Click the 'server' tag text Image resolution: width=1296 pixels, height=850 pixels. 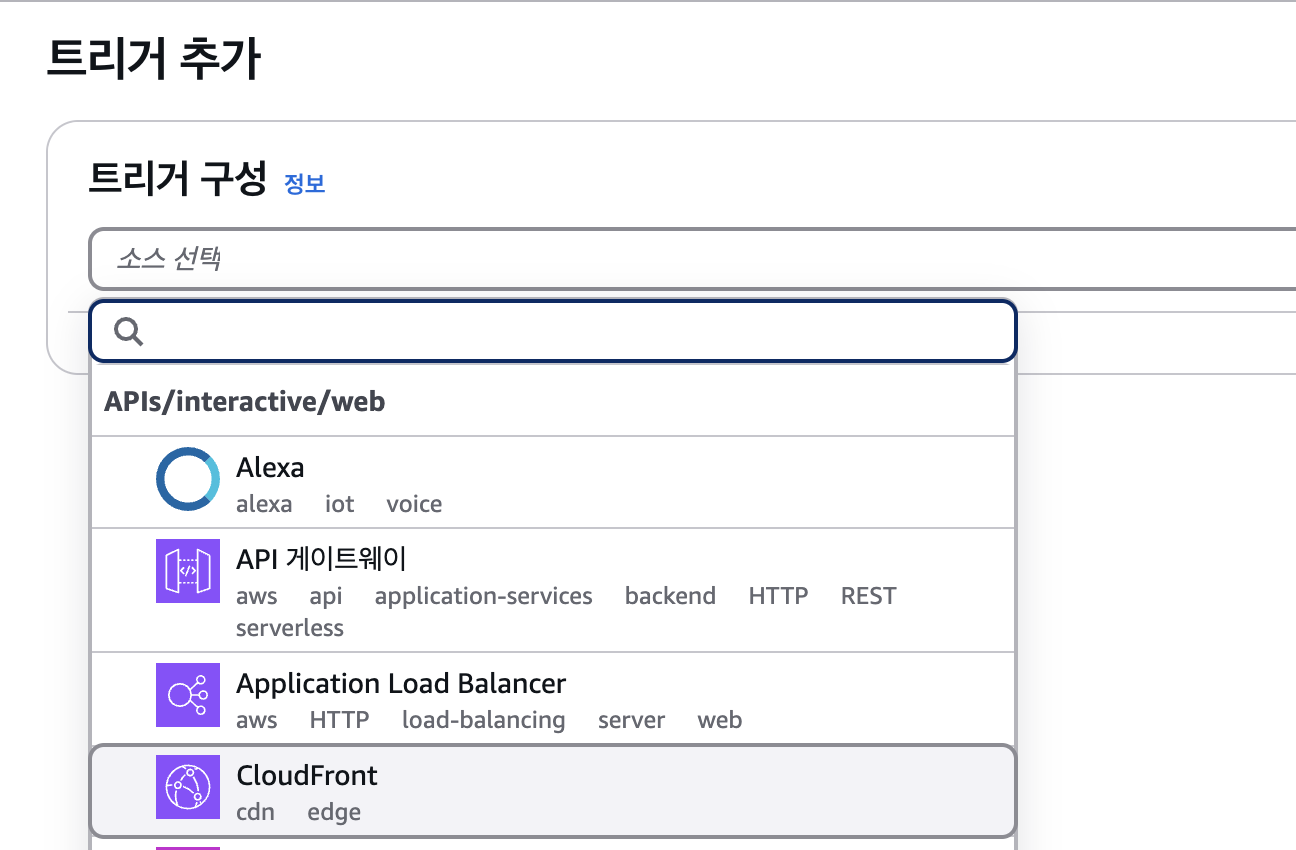631,720
